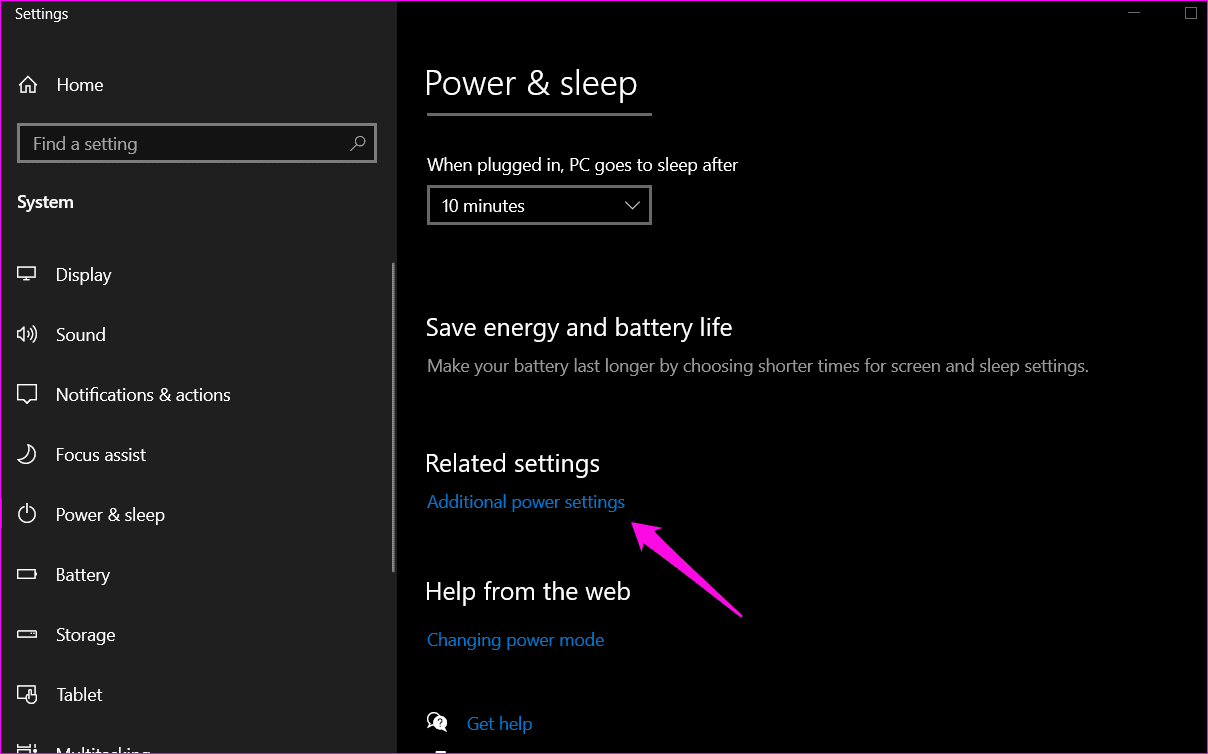Click the System section label
Viewport: 1208px width, 754px height.
(45, 202)
